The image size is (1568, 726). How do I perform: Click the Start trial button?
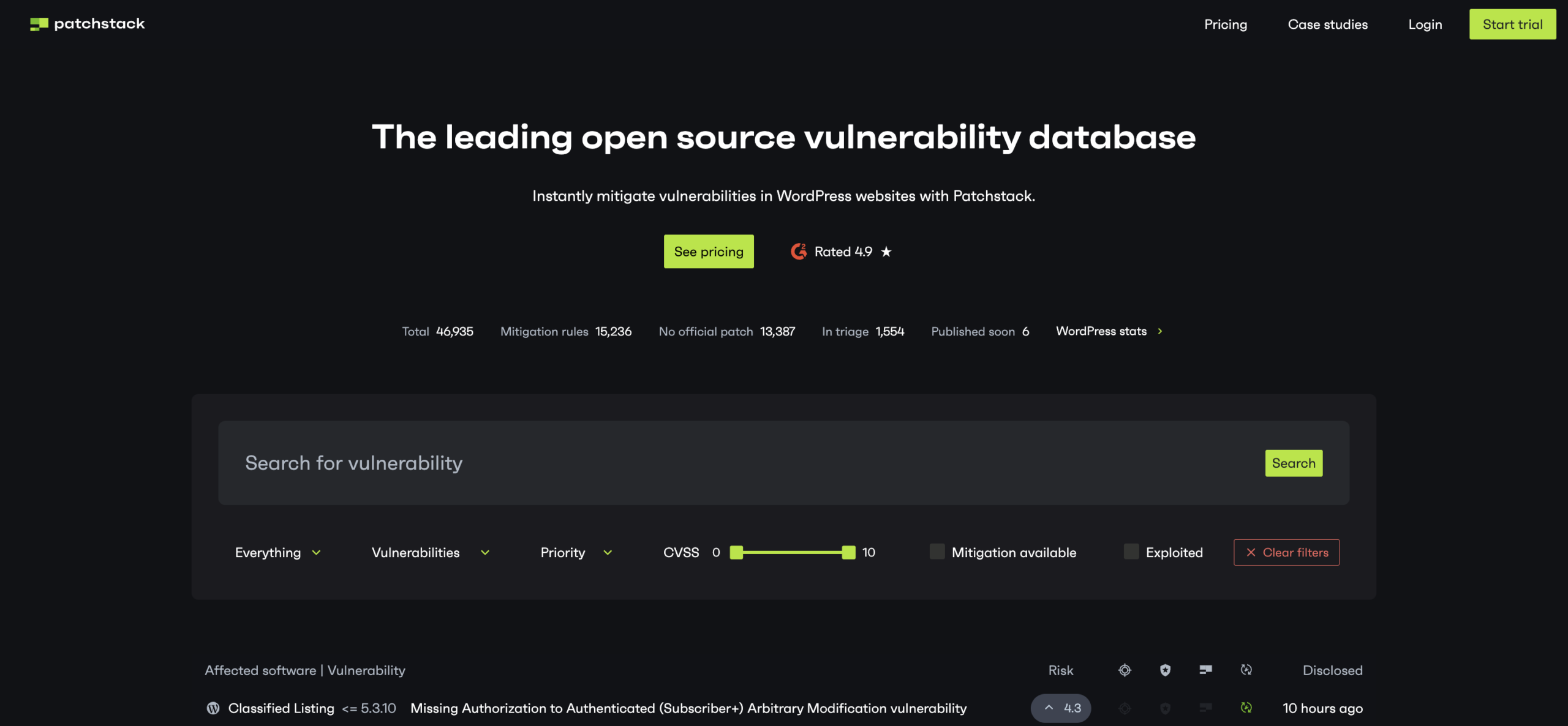click(x=1513, y=24)
